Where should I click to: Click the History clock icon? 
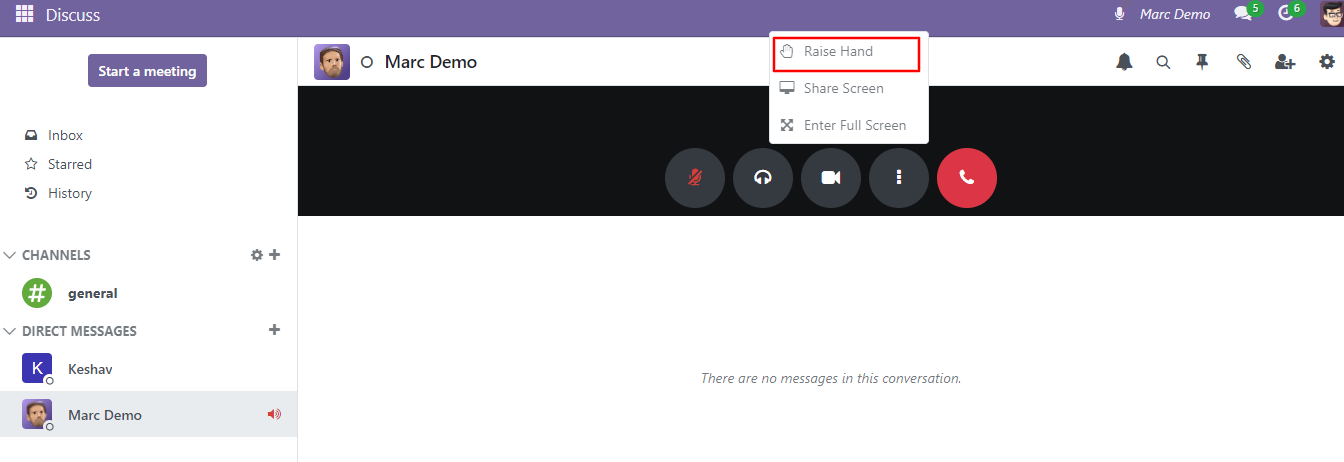click(31, 193)
